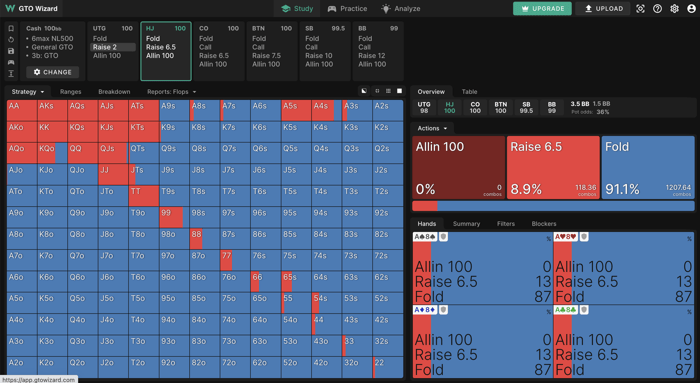Switch to the Study tab
The image size is (700, 383).
coord(297,8)
